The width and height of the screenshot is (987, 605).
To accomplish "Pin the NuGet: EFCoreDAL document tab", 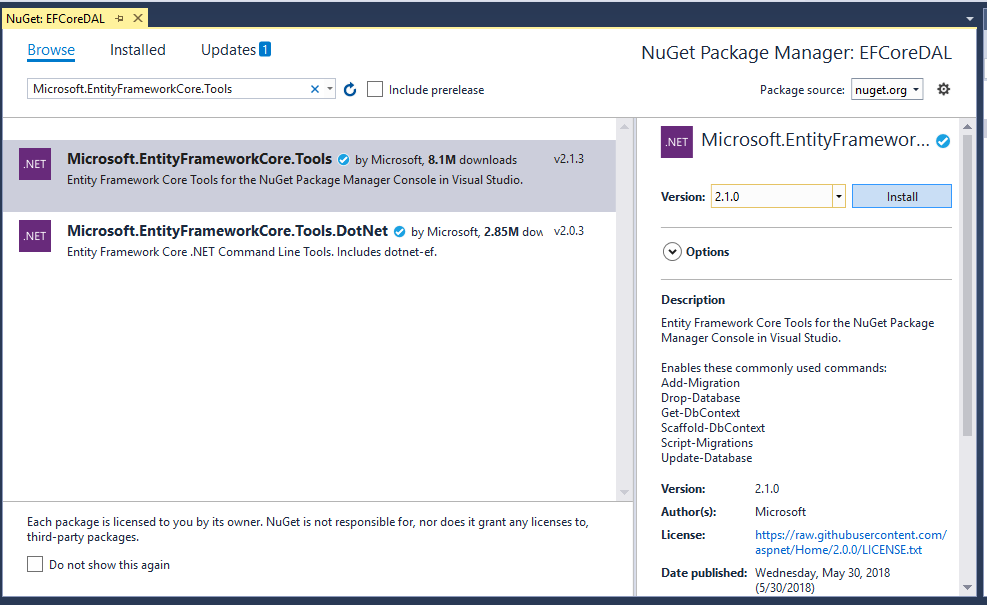I will tap(120, 18).
